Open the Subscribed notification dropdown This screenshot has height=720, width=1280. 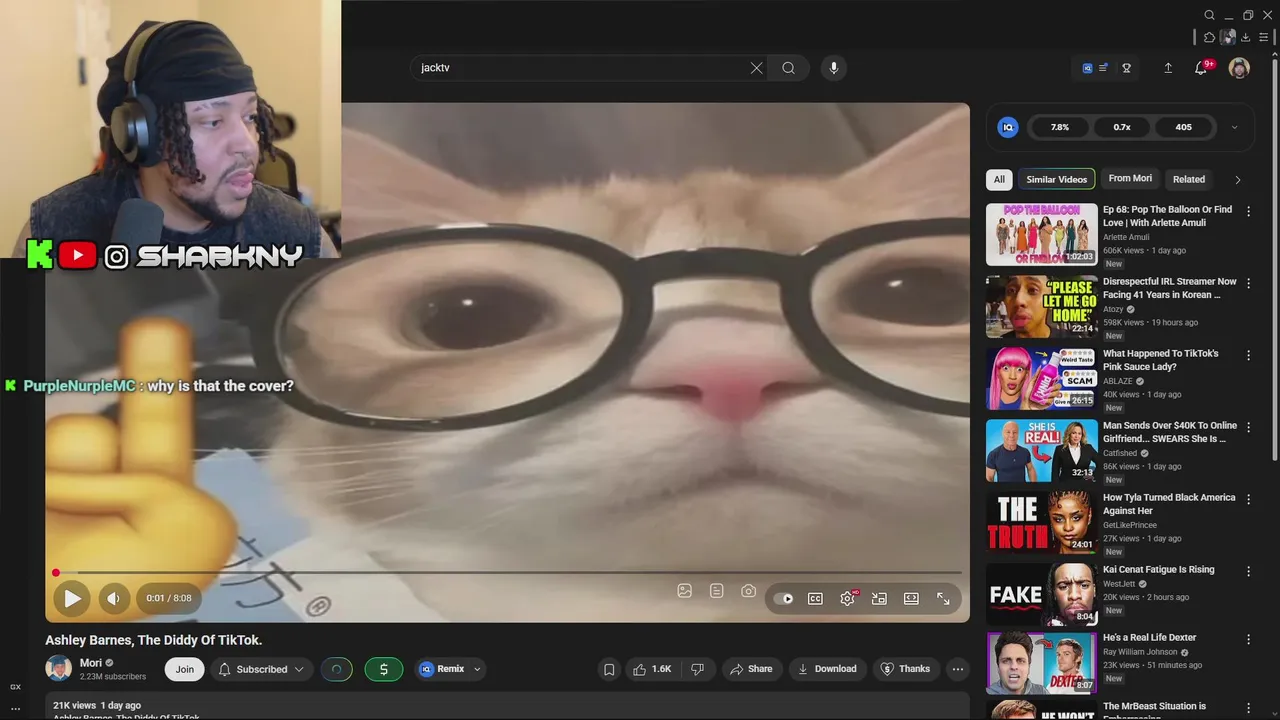pyautogui.click(x=260, y=669)
